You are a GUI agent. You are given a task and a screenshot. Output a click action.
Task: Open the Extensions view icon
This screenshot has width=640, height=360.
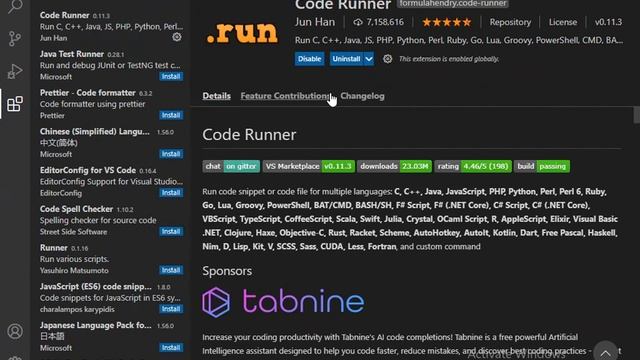[x=15, y=104]
